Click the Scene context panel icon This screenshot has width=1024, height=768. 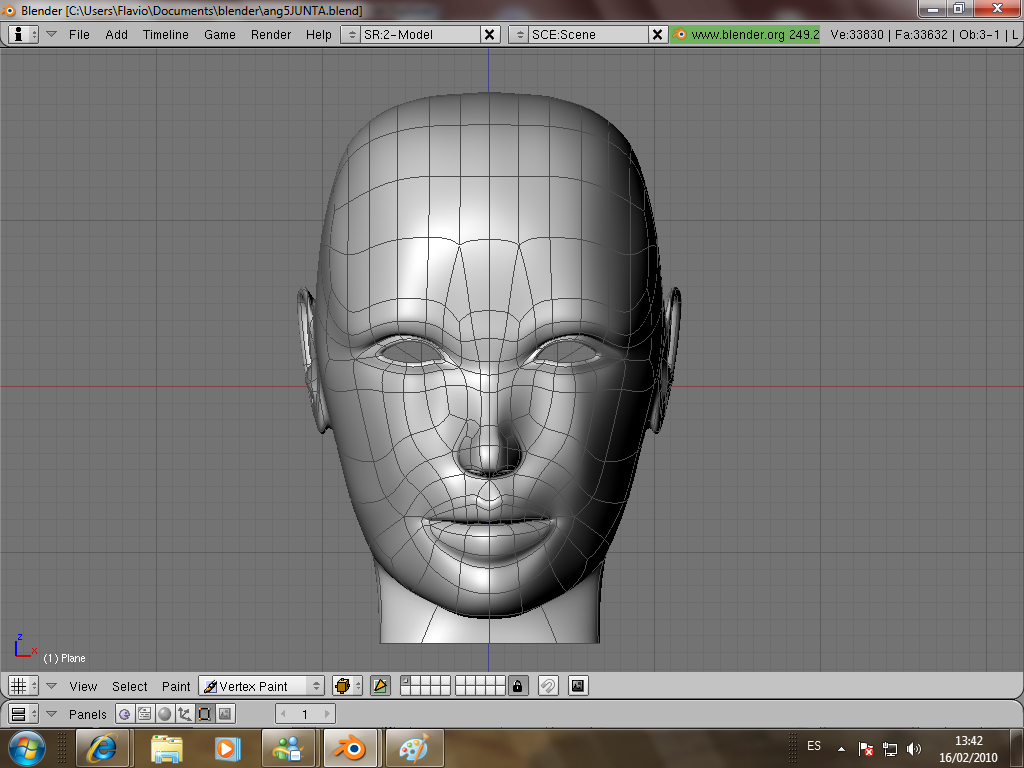[225, 714]
